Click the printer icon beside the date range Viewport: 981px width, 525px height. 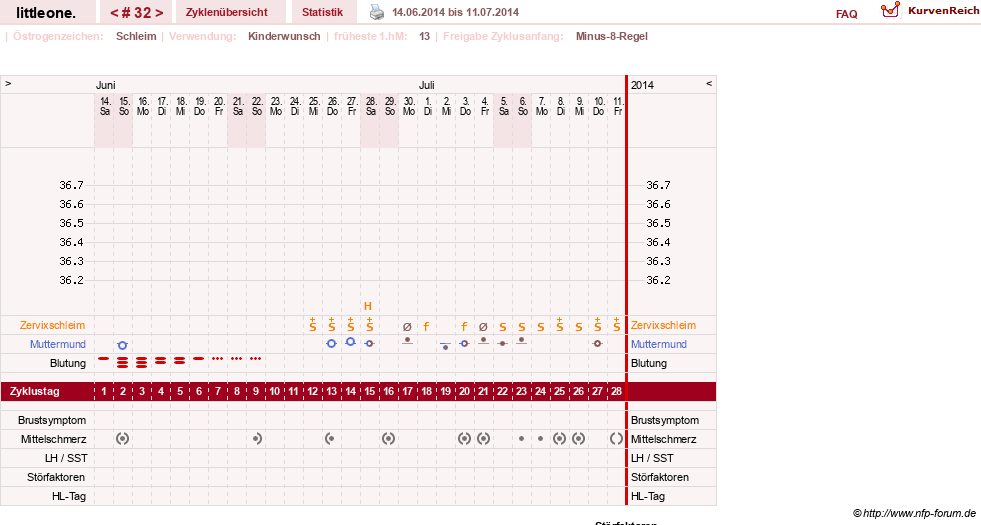(377, 12)
